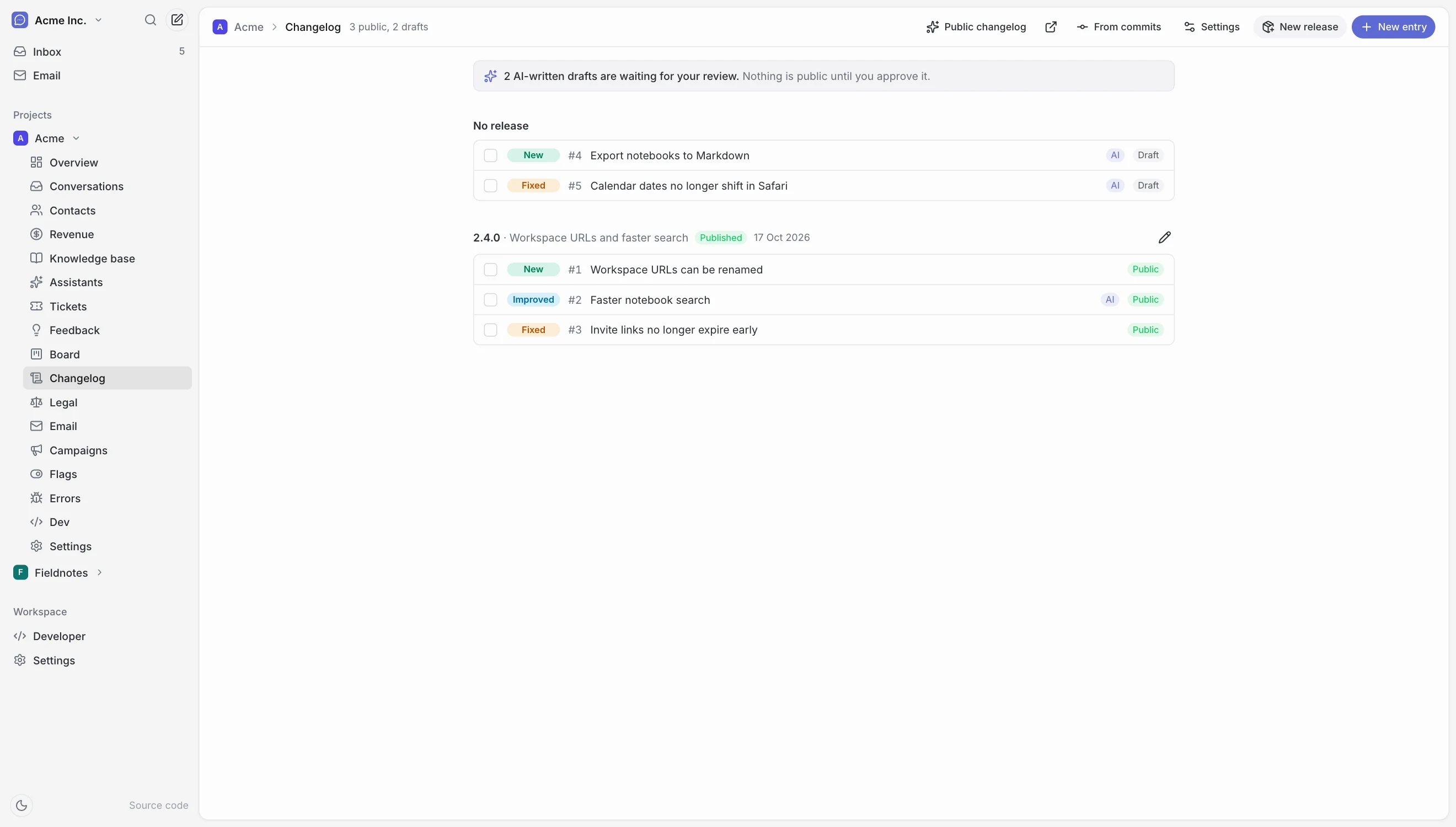The width and height of the screenshot is (1456, 827).
Task: Click the search magnifier icon in sidebar
Action: [x=150, y=20]
